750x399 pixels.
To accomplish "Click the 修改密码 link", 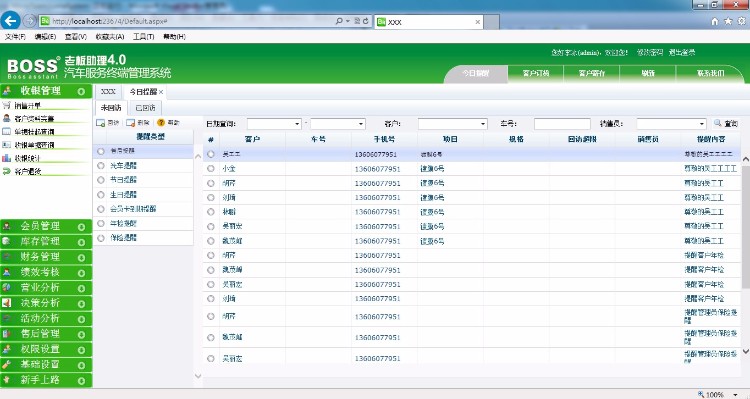I will [x=650, y=53].
